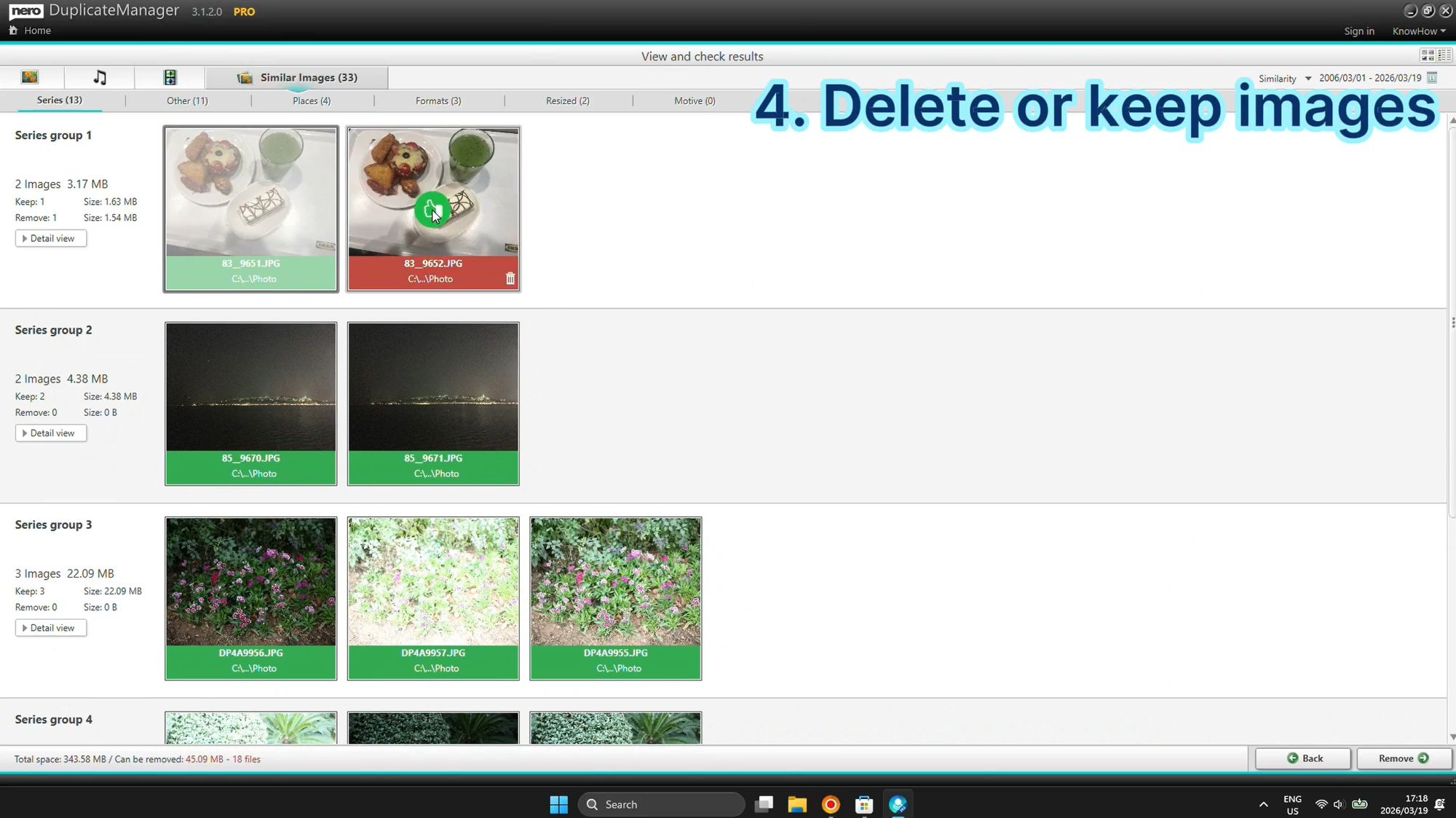Switch to list view layout

1444,55
